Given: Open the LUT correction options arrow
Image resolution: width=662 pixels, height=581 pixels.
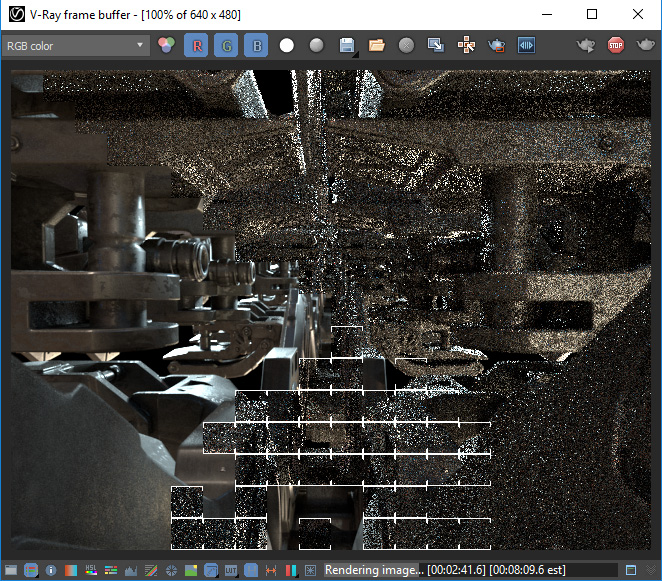Looking at the screenshot, I should [238, 576].
